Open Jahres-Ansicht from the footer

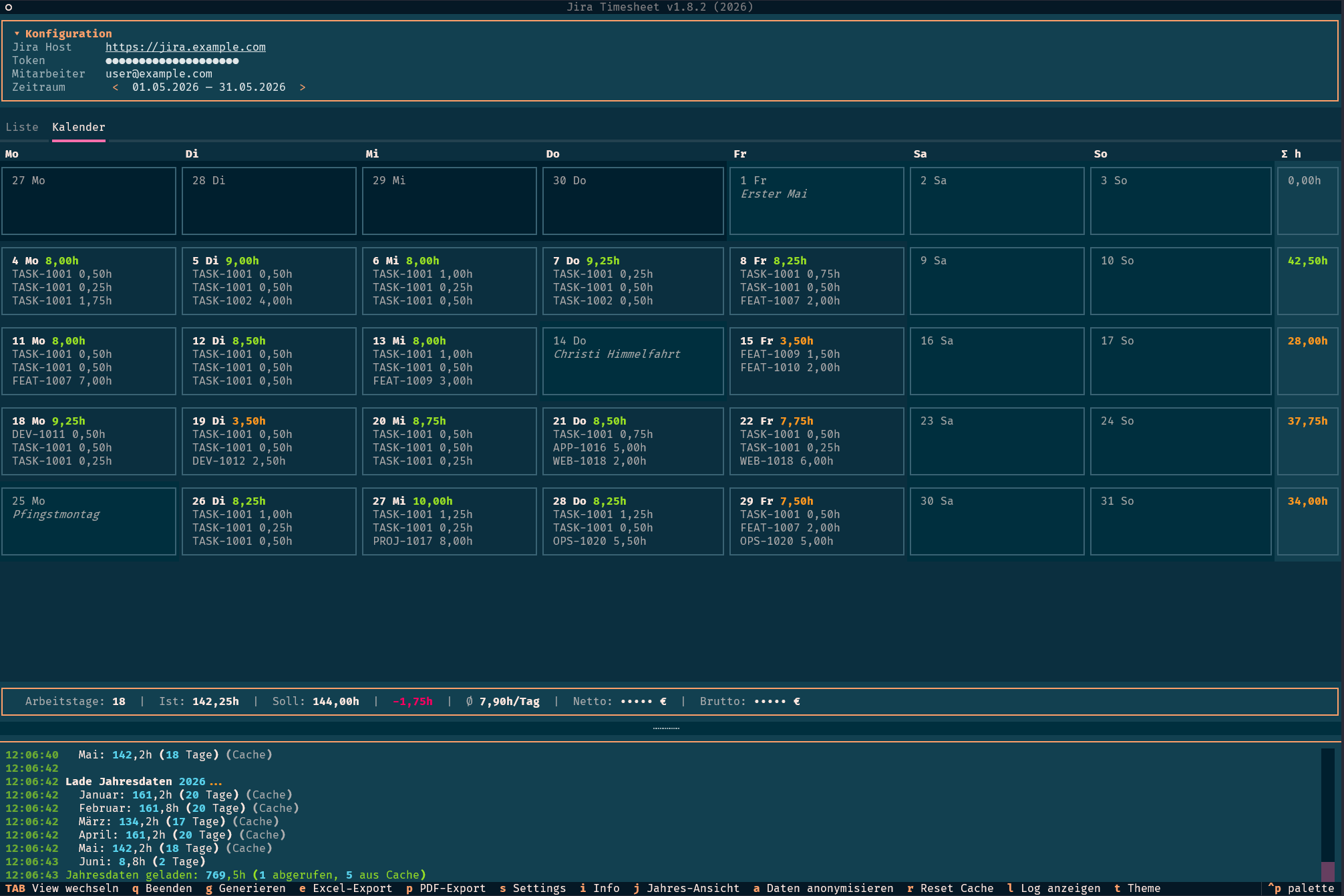(686, 888)
